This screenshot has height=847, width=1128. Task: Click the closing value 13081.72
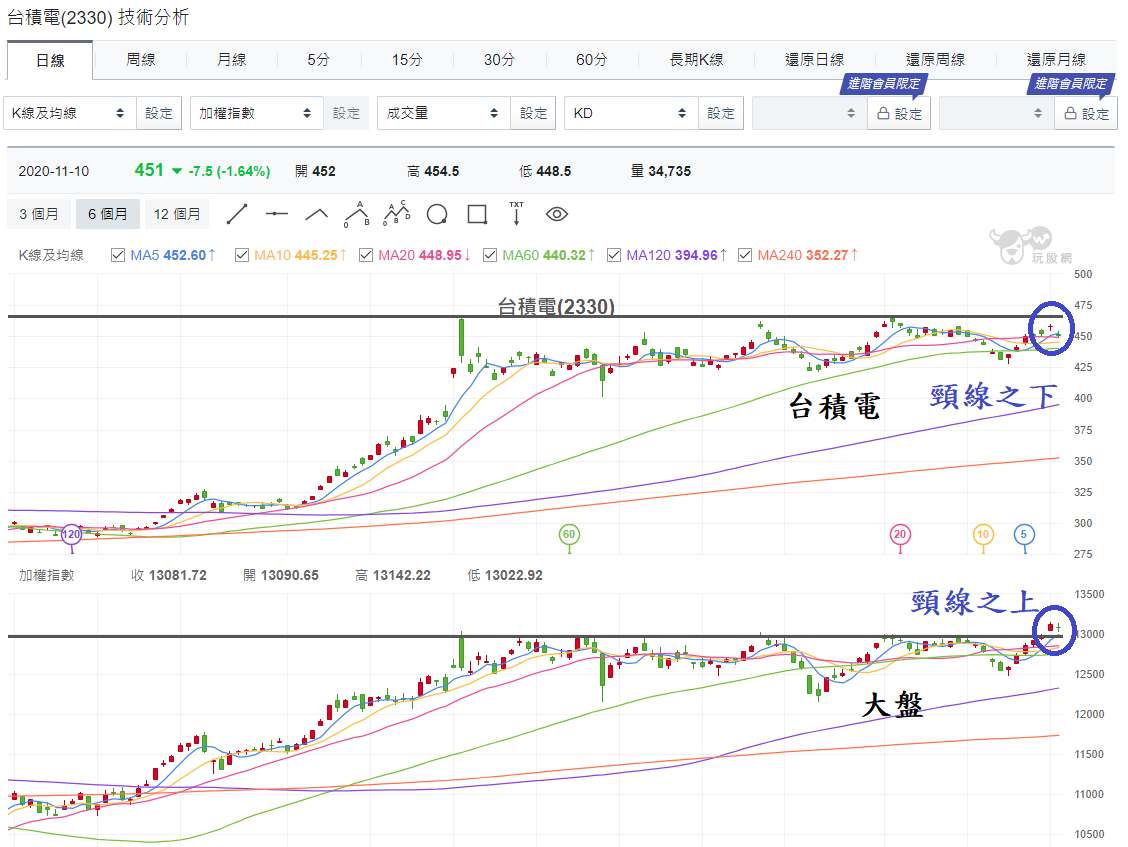tap(178, 576)
